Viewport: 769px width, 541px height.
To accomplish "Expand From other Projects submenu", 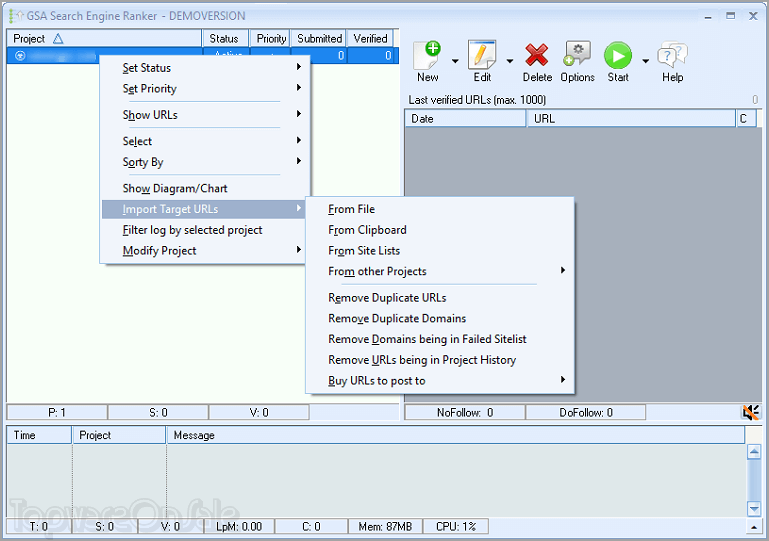I will click(440, 271).
